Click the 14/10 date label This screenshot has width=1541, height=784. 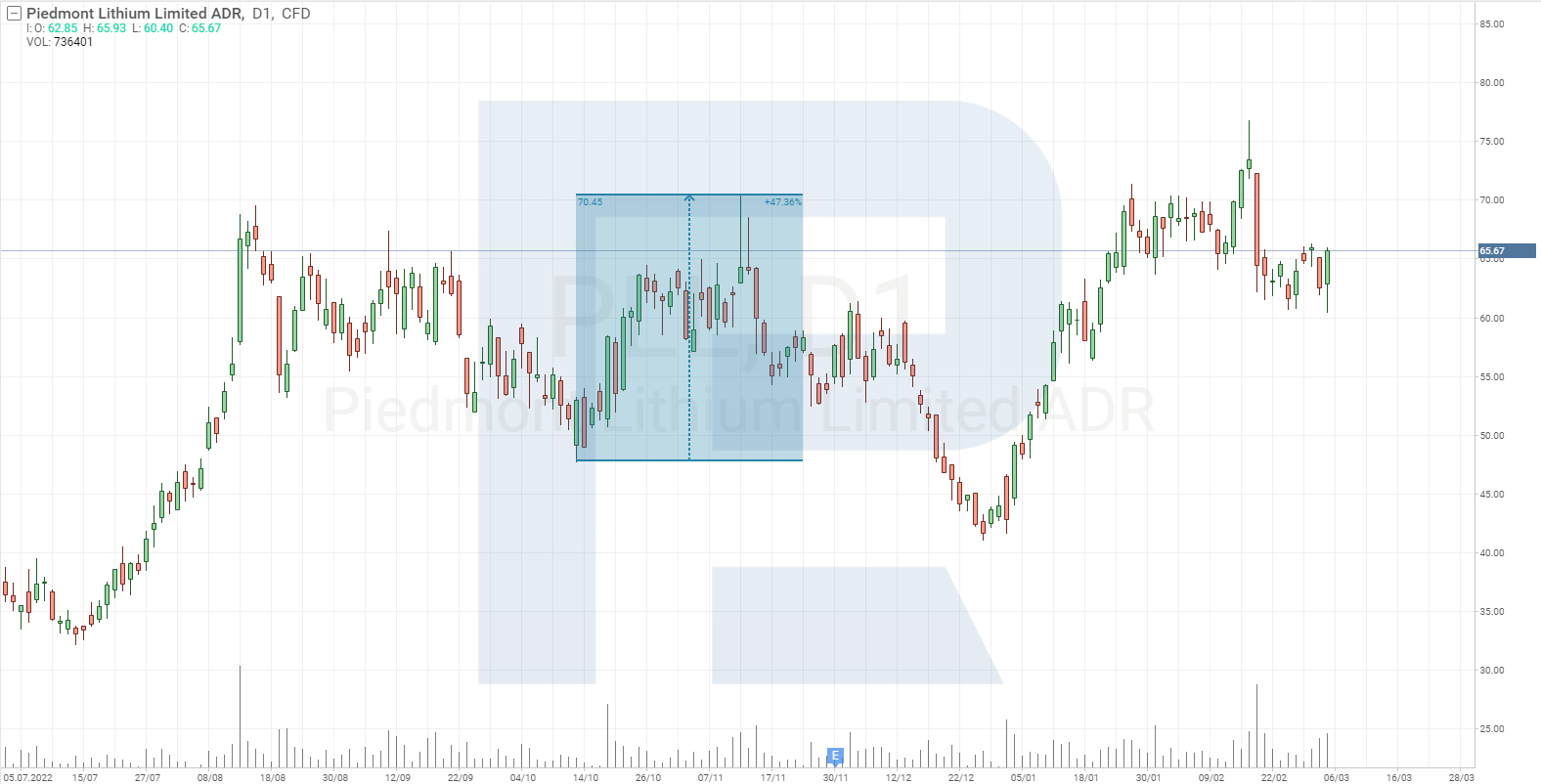coord(586,778)
